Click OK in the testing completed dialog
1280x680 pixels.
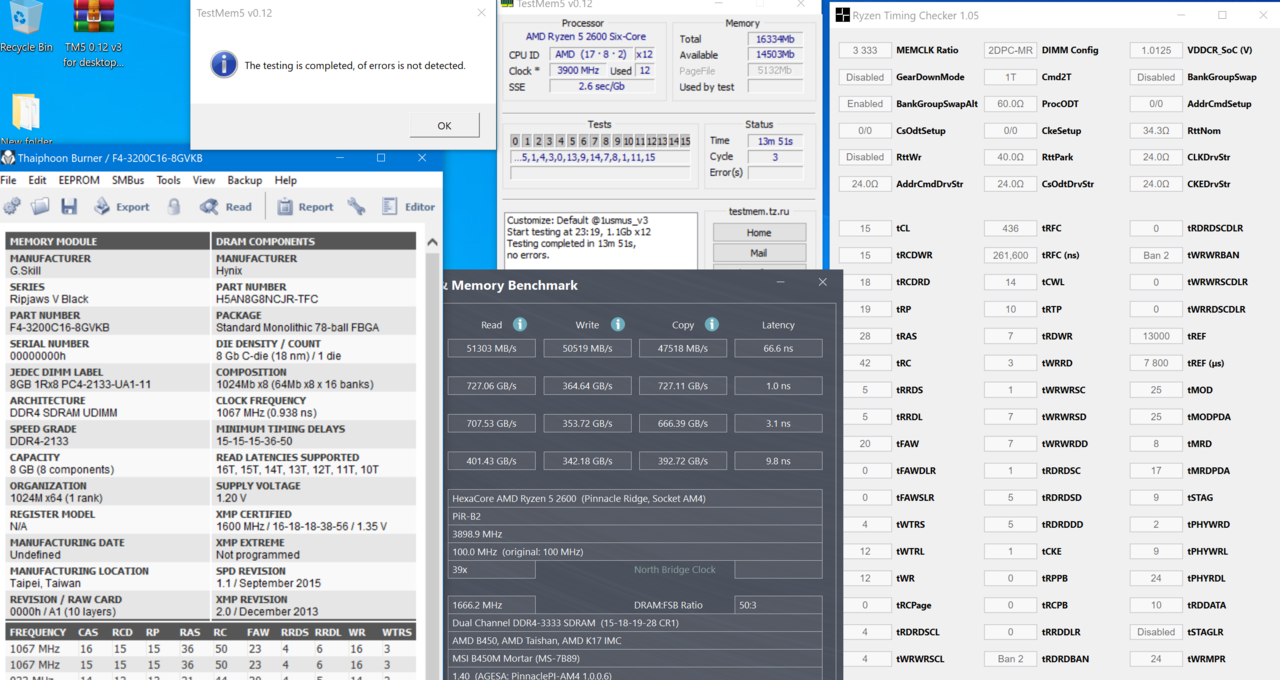[444, 125]
